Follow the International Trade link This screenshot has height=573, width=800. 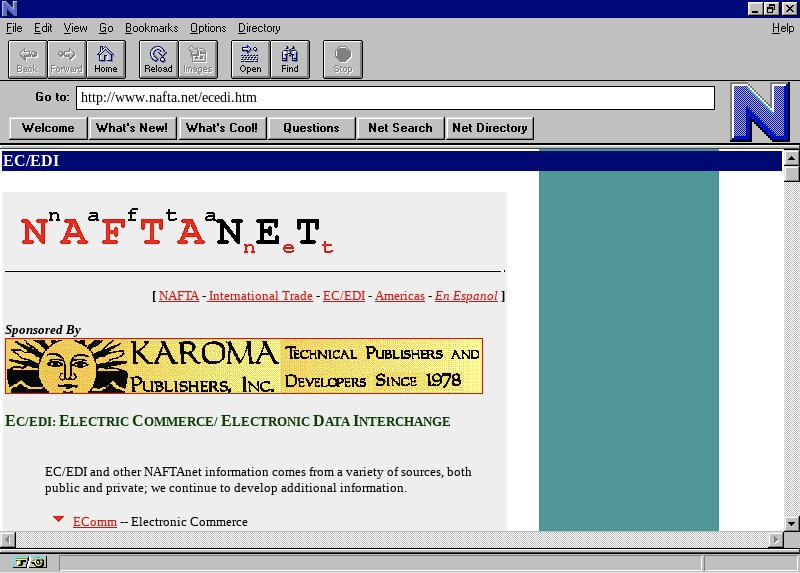coord(260,296)
